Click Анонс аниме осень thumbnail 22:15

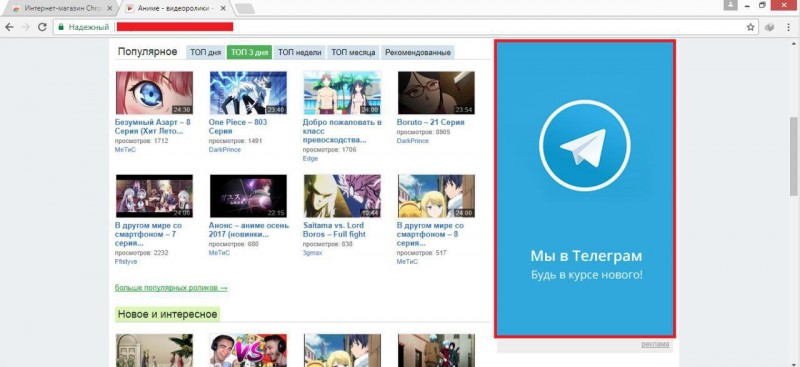pos(248,196)
